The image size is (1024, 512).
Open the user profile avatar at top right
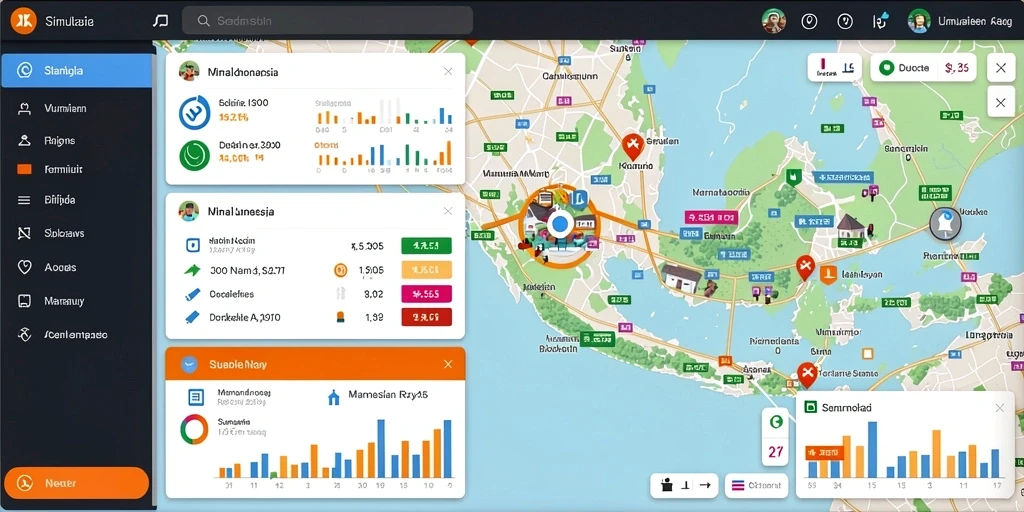(x=919, y=22)
